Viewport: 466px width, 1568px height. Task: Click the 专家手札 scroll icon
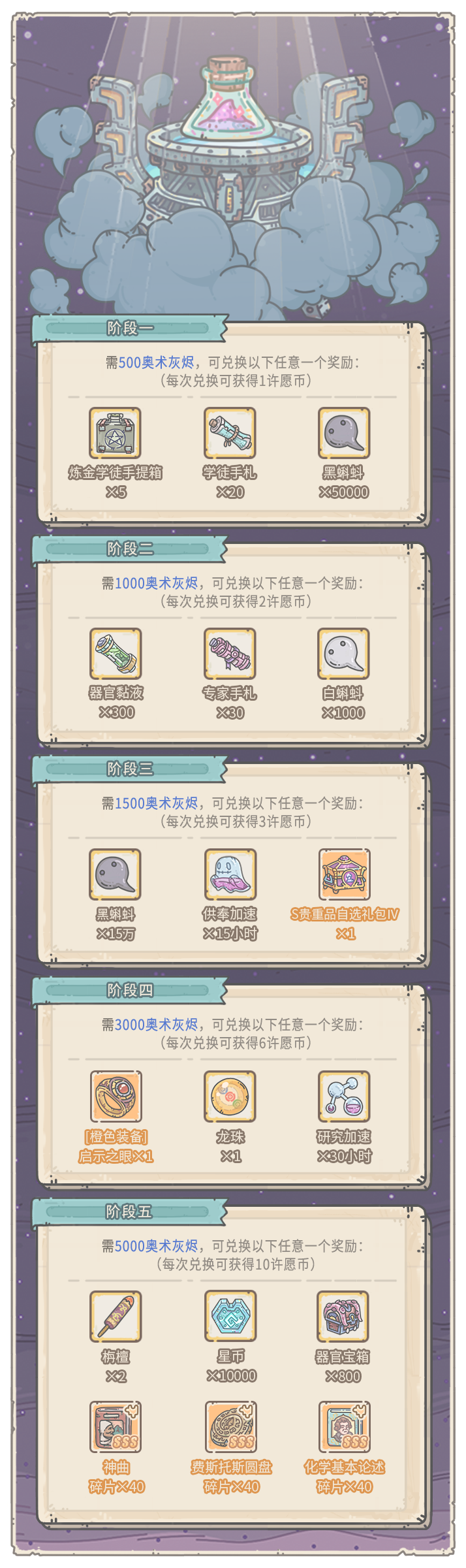tap(230, 654)
